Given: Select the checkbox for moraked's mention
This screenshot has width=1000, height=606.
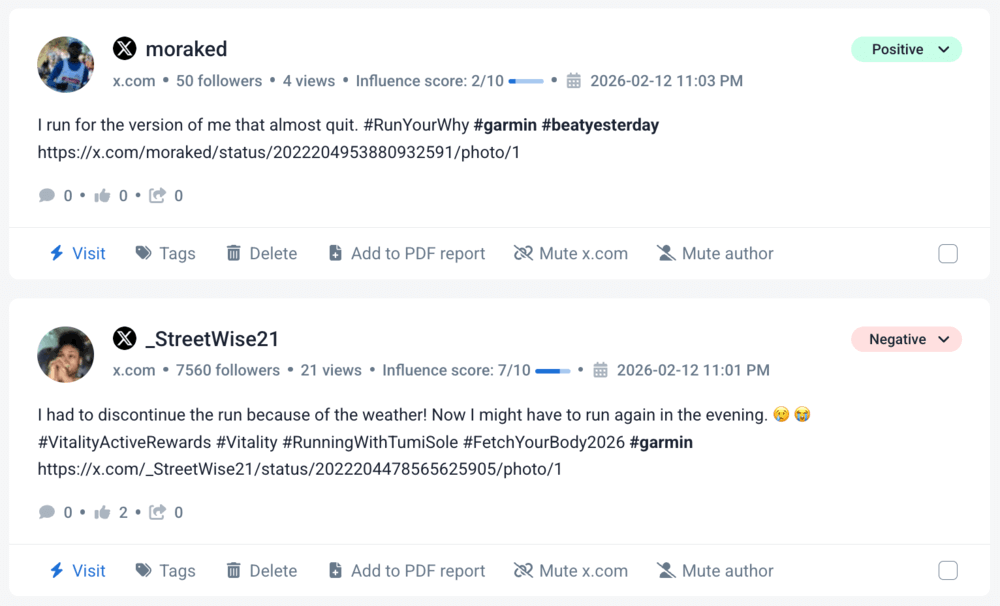Looking at the screenshot, I should click(x=948, y=254).
